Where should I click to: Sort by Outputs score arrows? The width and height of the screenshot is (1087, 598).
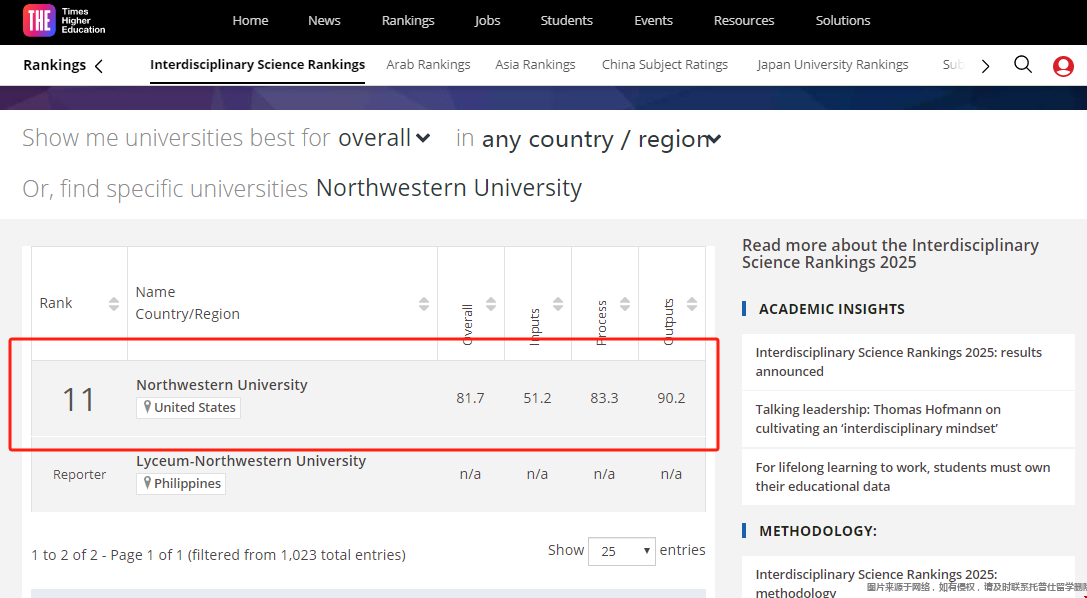[692, 304]
